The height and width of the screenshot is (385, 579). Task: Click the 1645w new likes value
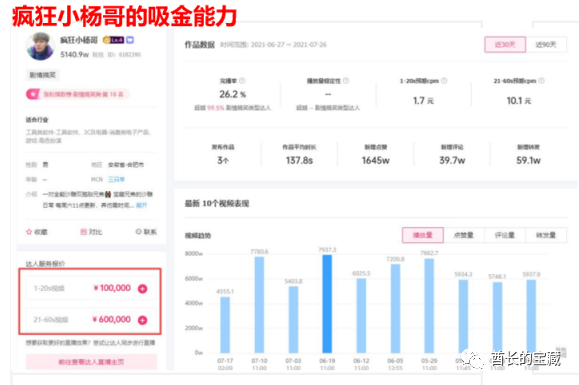point(376,161)
